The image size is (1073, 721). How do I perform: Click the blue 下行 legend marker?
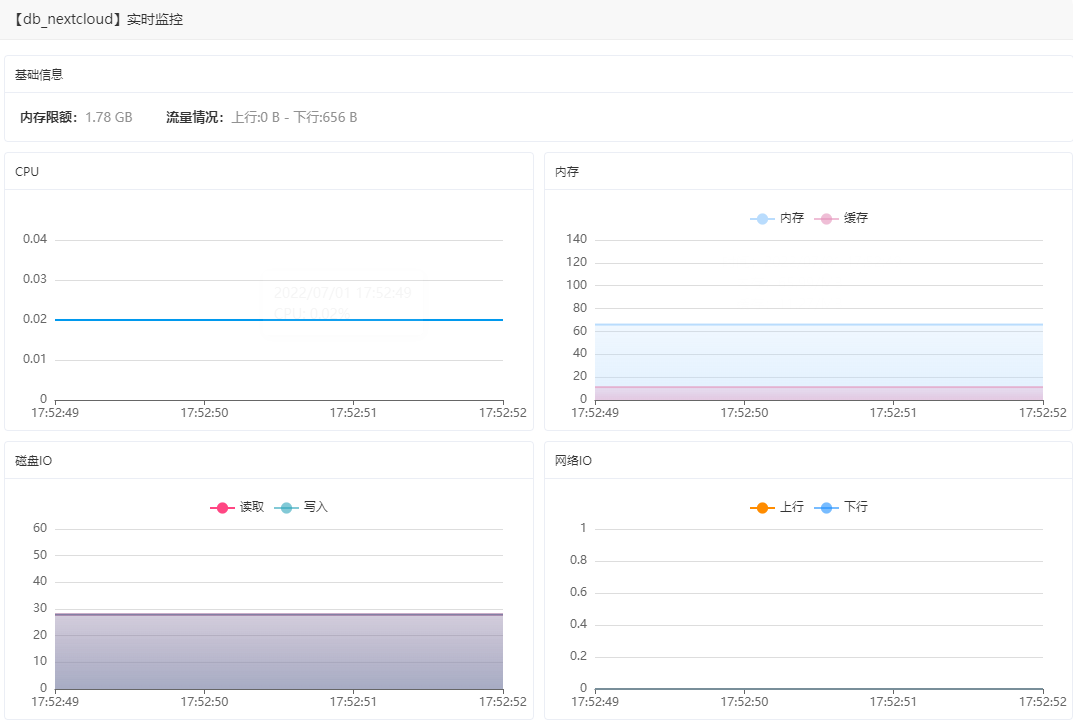click(x=826, y=508)
